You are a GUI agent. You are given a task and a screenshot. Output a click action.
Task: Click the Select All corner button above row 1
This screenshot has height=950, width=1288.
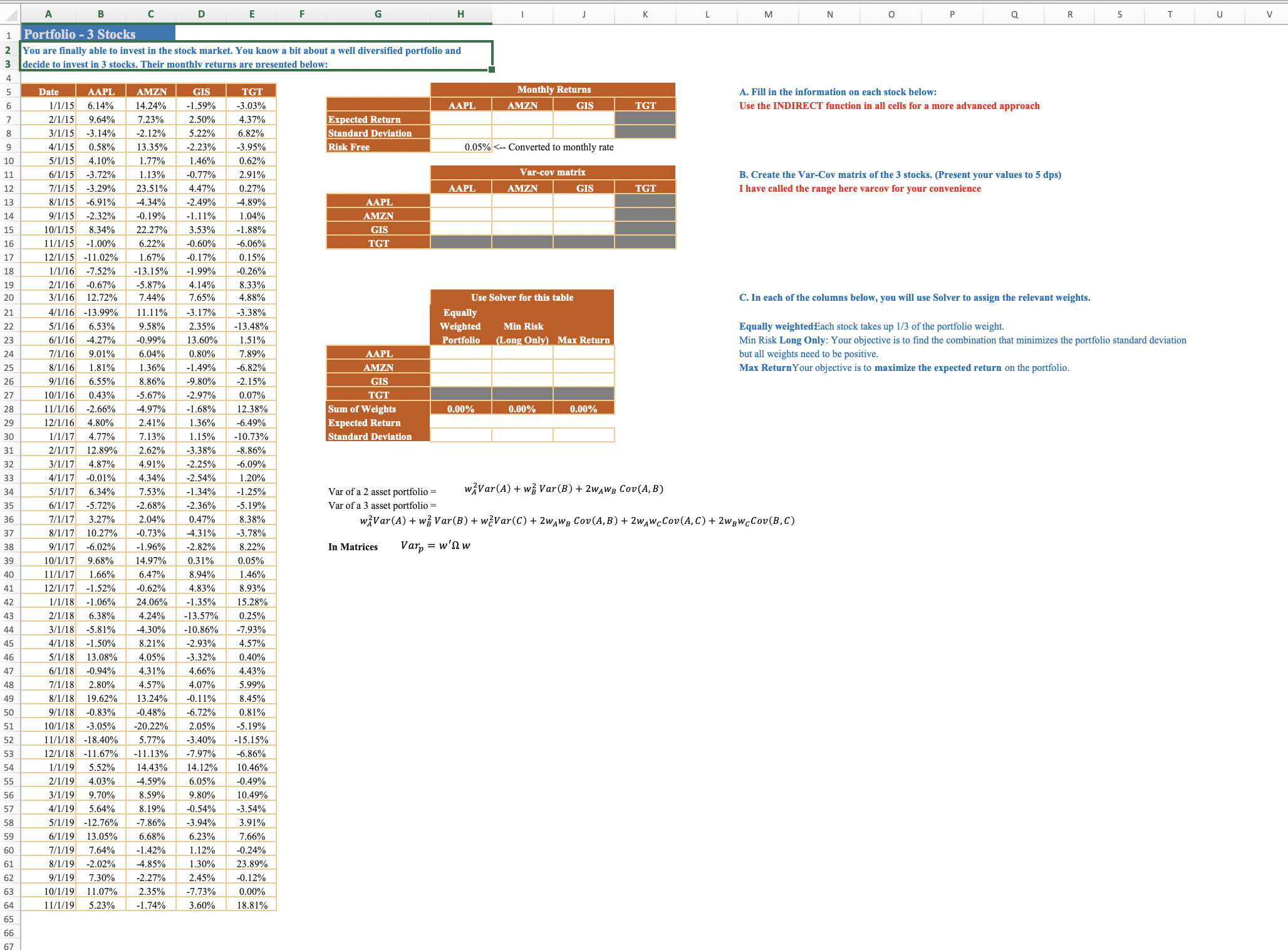click(x=9, y=14)
